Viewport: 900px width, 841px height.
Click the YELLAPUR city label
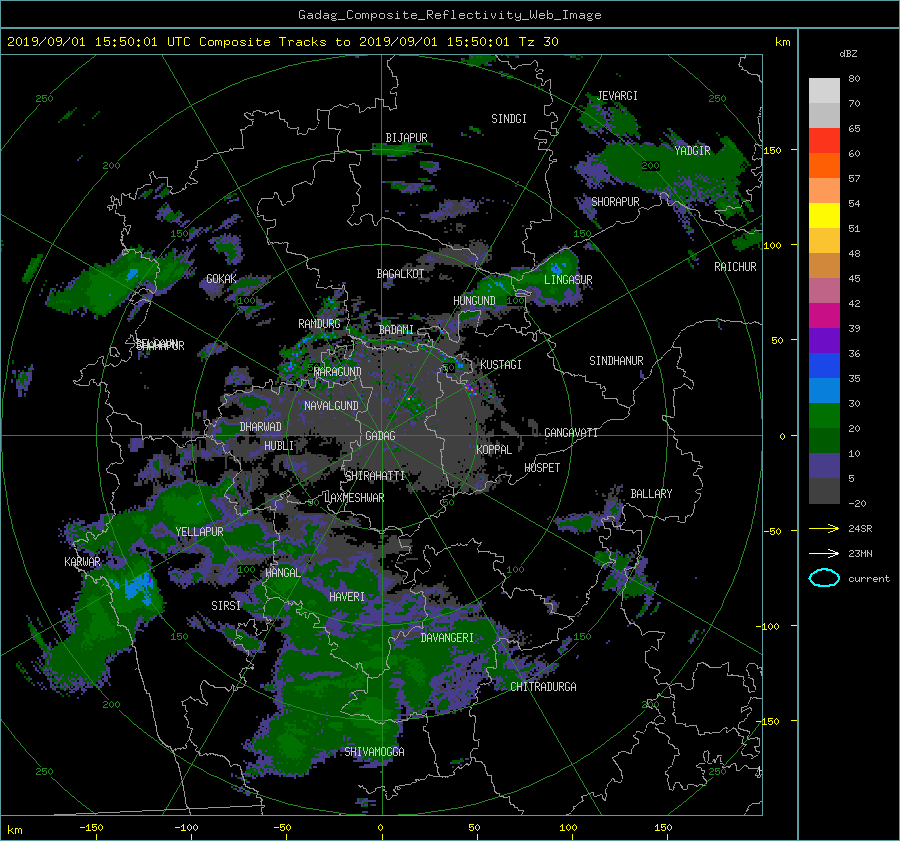pos(199,532)
